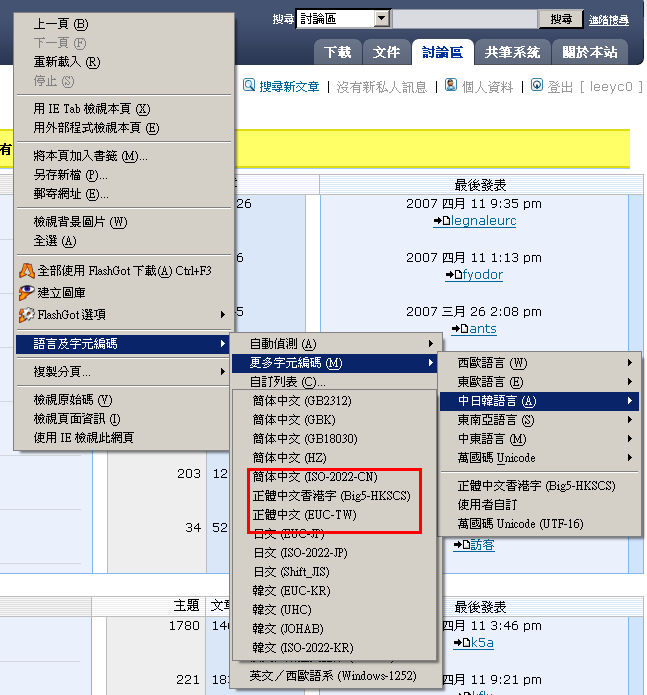Select 使用者自訂 encoding entry

click(x=539, y=505)
